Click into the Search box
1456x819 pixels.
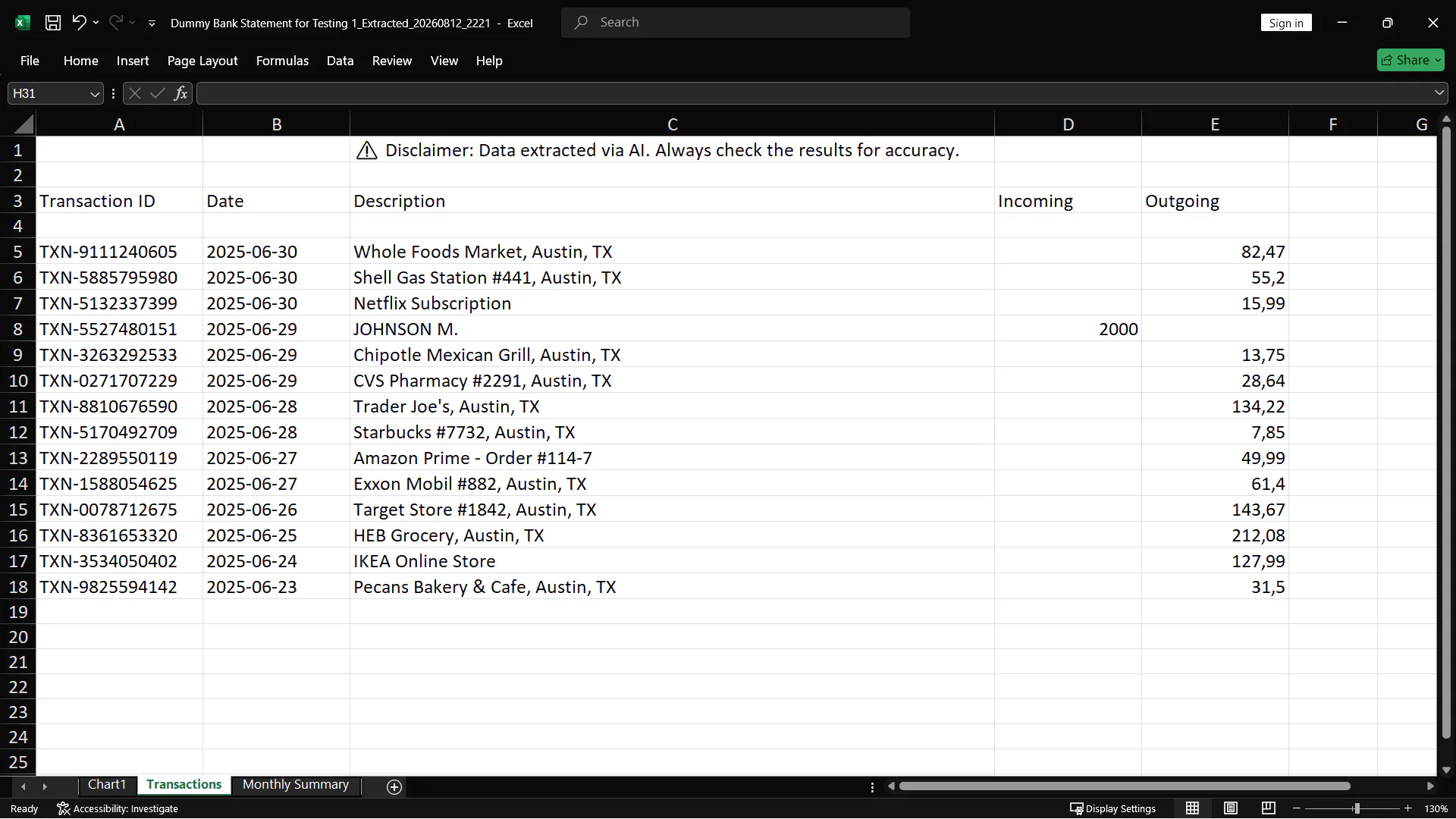[x=736, y=23]
